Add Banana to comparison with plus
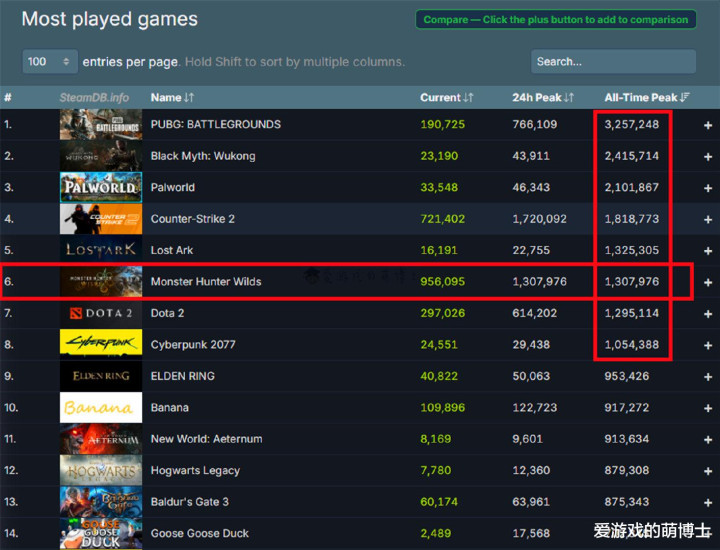This screenshot has width=720, height=550. click(x=708, y=408)
